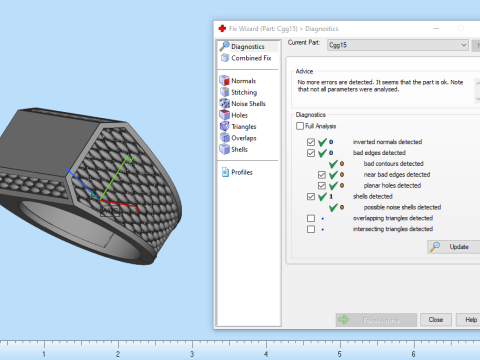Uncheck planar holes detected checkbox
The height and width of the screenshot is (360, 480).
coord(322,186)
